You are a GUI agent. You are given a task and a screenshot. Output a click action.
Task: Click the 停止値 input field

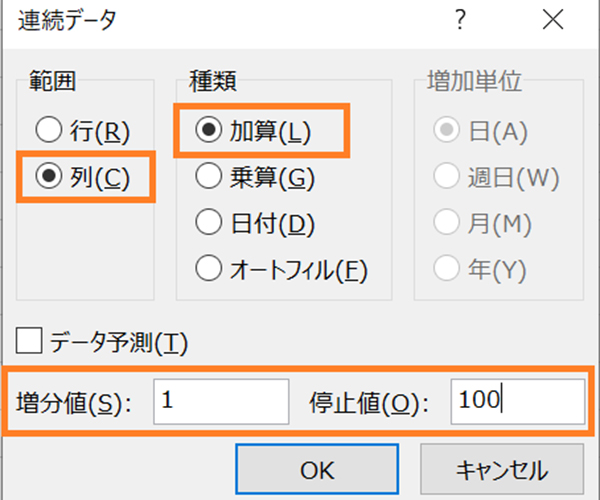517,401
